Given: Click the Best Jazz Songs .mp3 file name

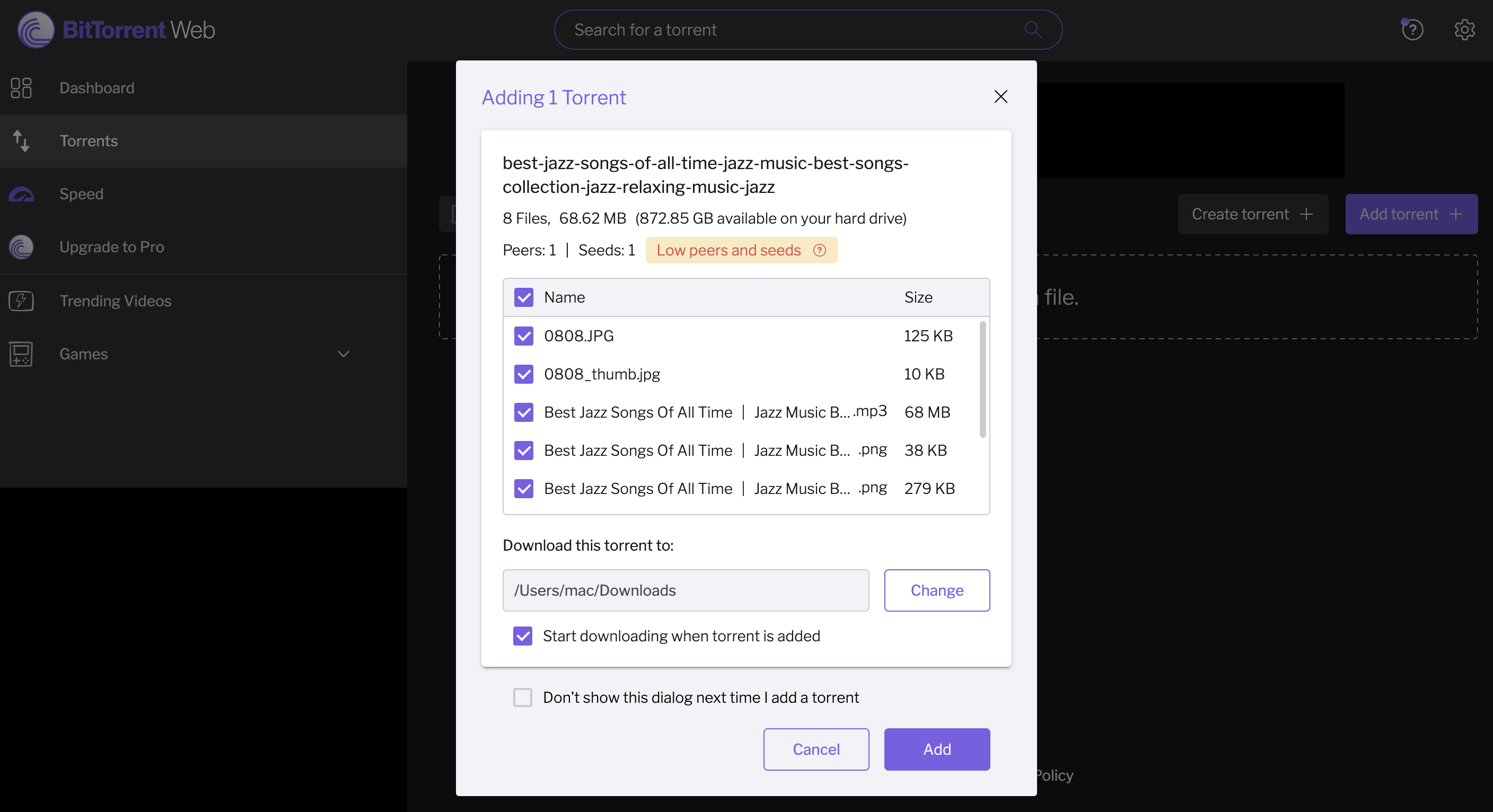Looking at the screenshot, I should [715, 412].
